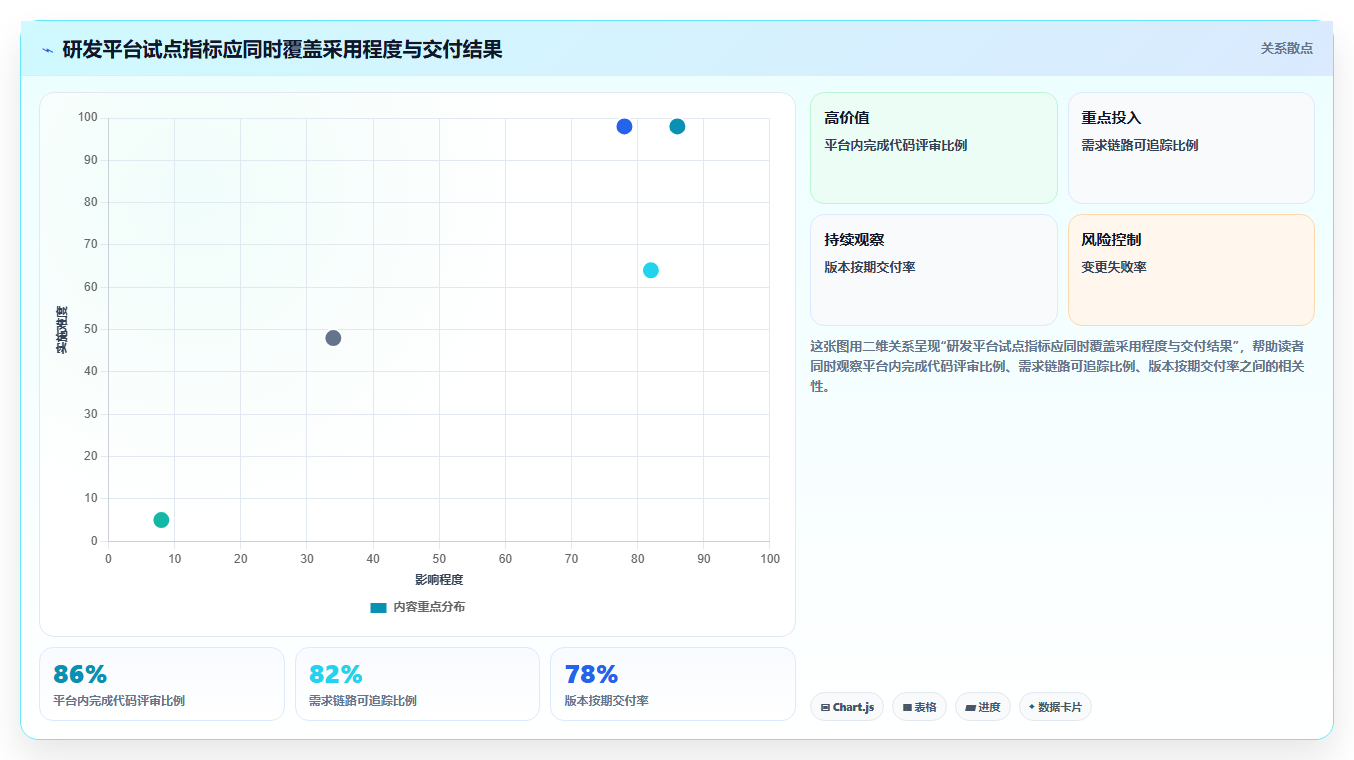Select the 表格 tag
Image resolution: width=1354 pixels, height=760 pixels.
click(919, 707)
